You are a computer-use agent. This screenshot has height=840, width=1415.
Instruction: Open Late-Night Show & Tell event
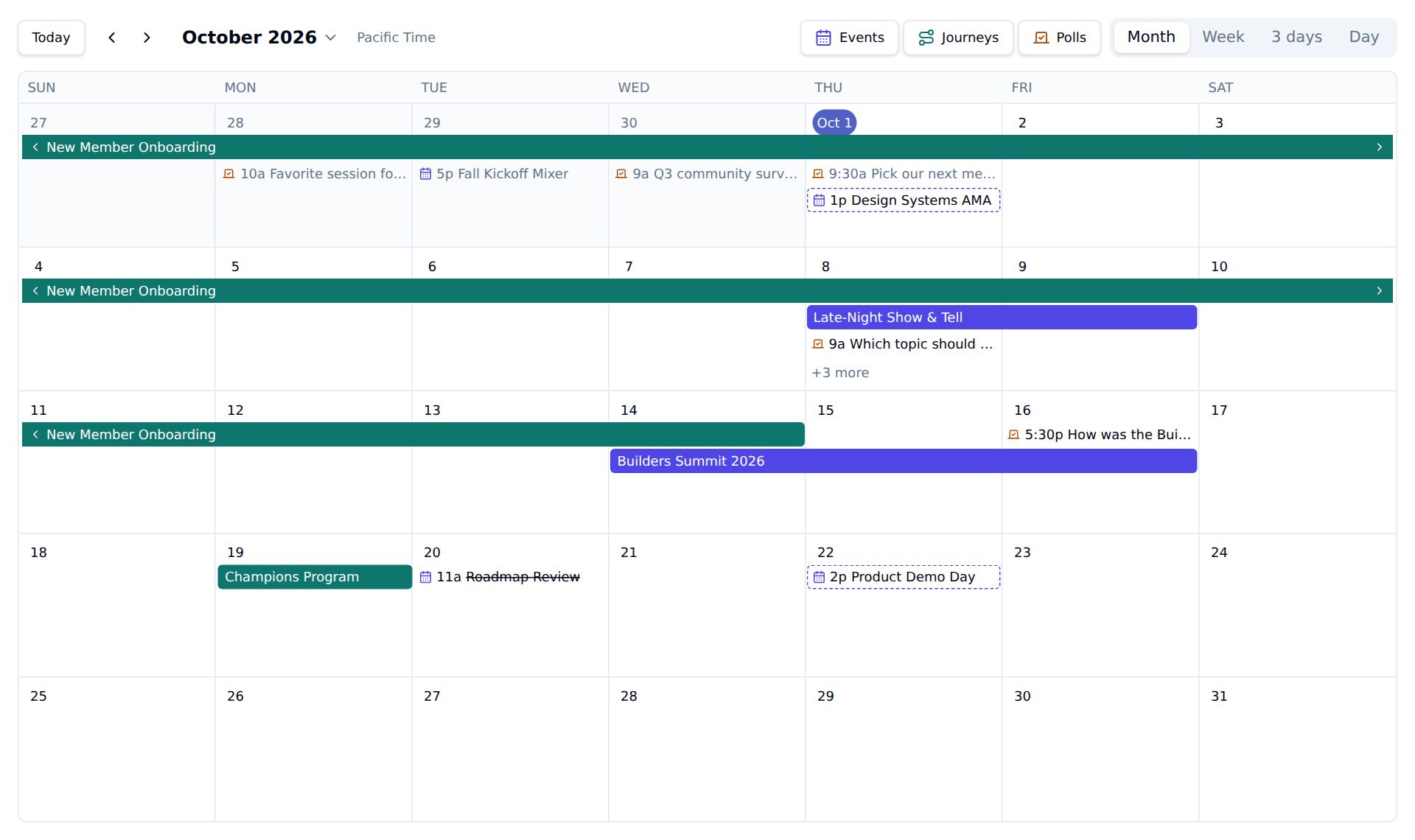(1002, 318)
